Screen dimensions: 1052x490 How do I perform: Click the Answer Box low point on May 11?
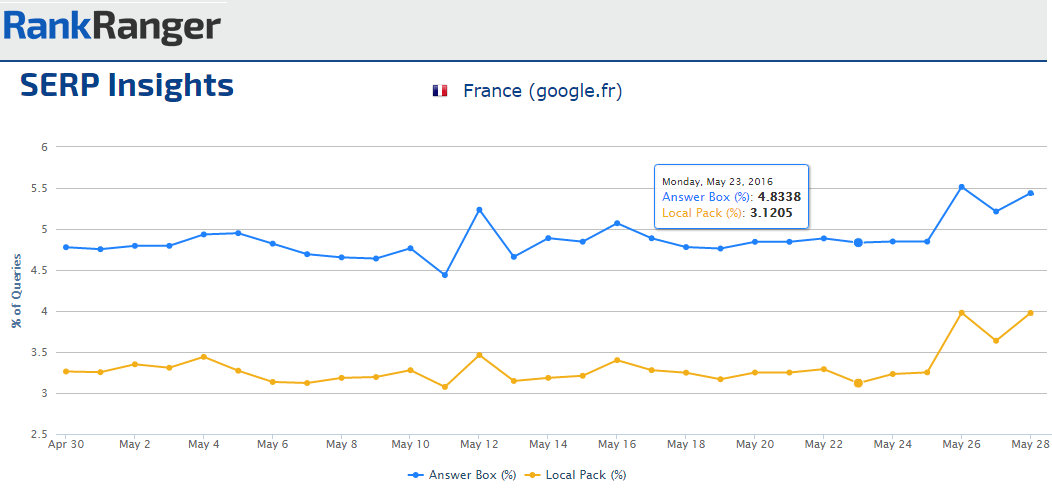[445, 275]
